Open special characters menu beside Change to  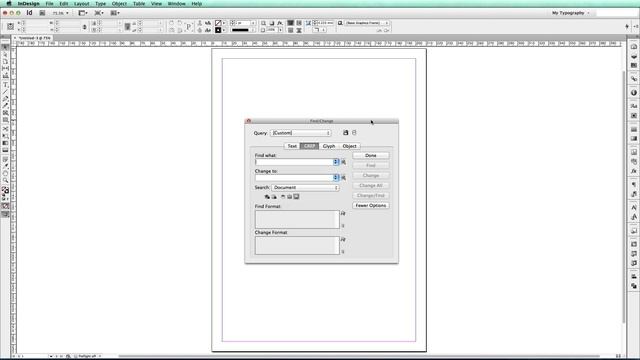tap(344, 178)
